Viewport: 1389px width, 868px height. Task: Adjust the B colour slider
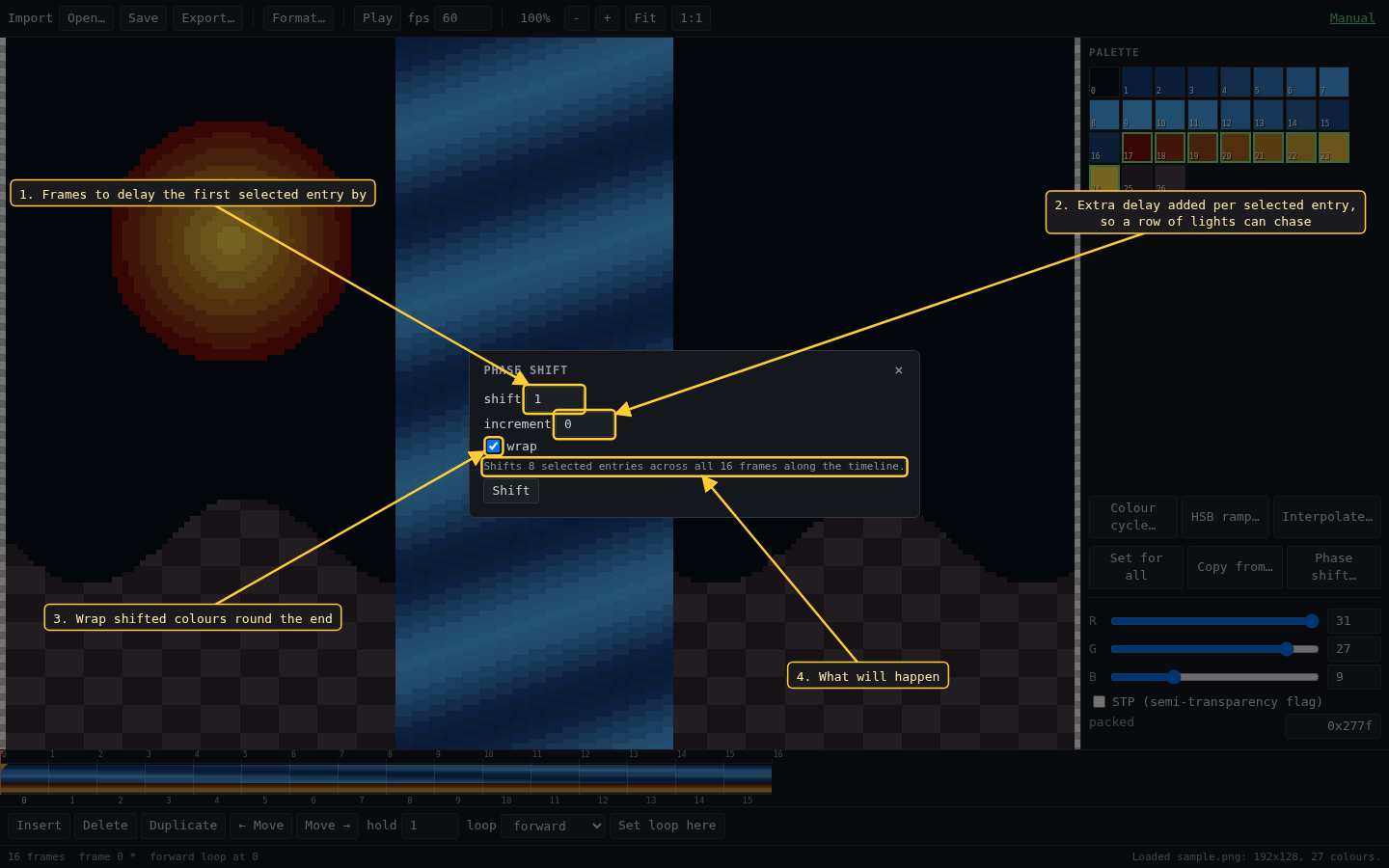[x=1214, y=677]
